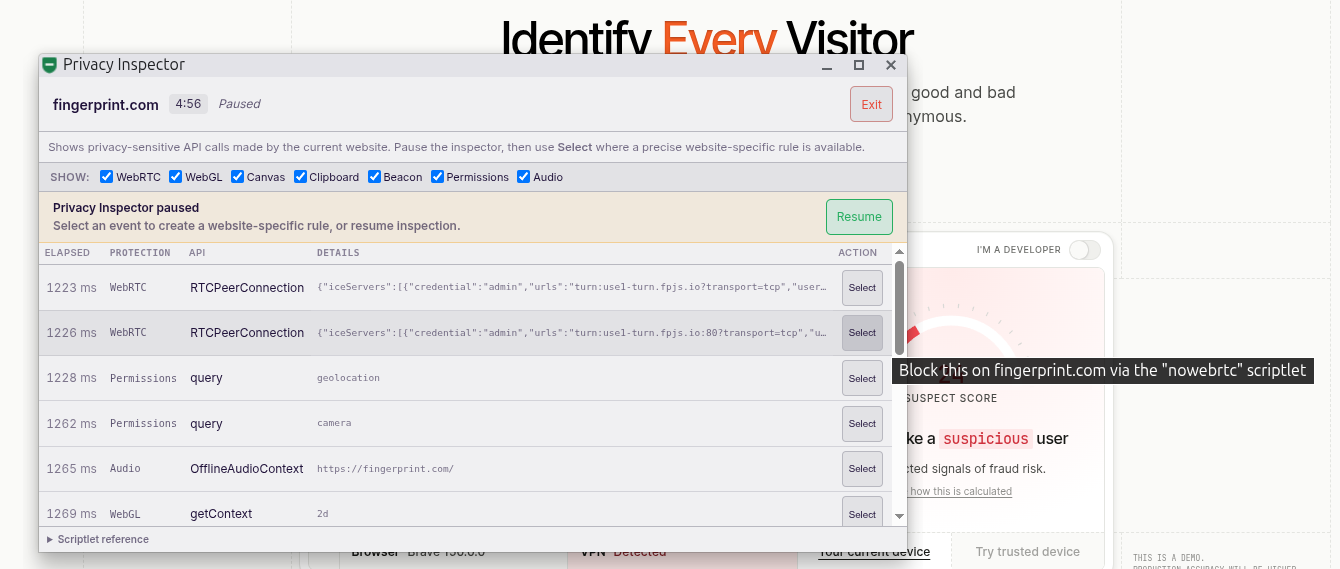Open the Try trusted device tab
This screenshot has width=1340, height=569.
tap(1027, 552)
